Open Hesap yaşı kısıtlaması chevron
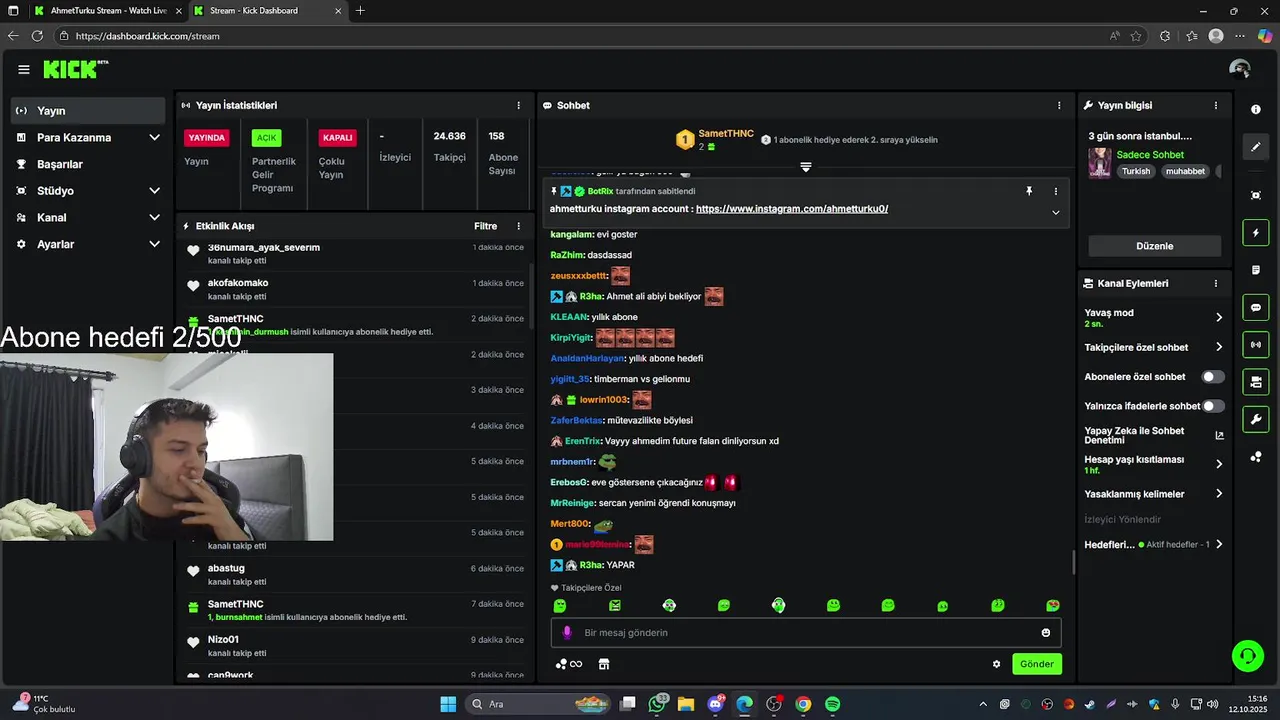The image size is (1280, 720). pyautogui.click(x=1219, y=464)
